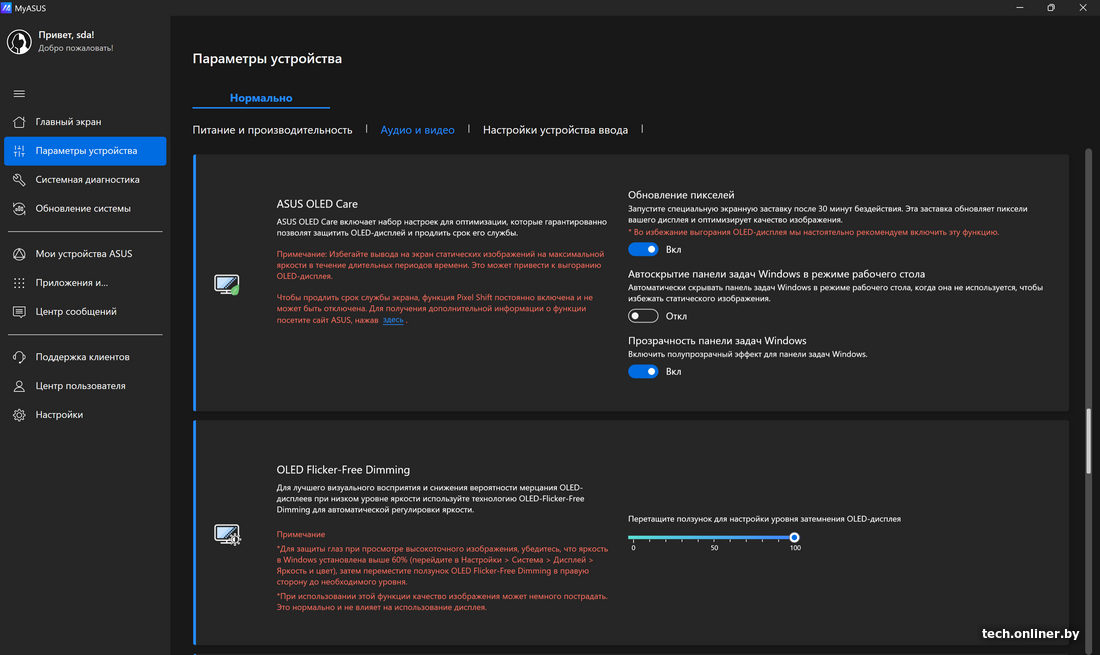
Task: Click the home icon beside Главный экран
Action: (x=19, y=122)
